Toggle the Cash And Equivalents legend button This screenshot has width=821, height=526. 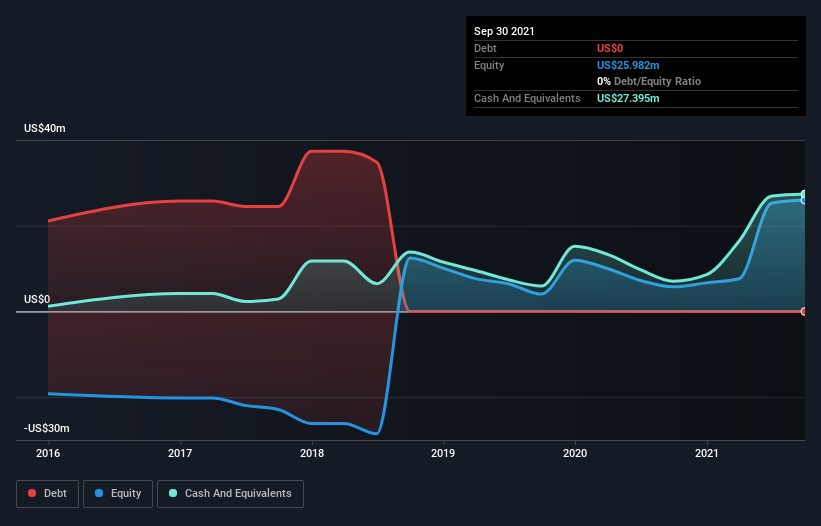coord(230,494)
